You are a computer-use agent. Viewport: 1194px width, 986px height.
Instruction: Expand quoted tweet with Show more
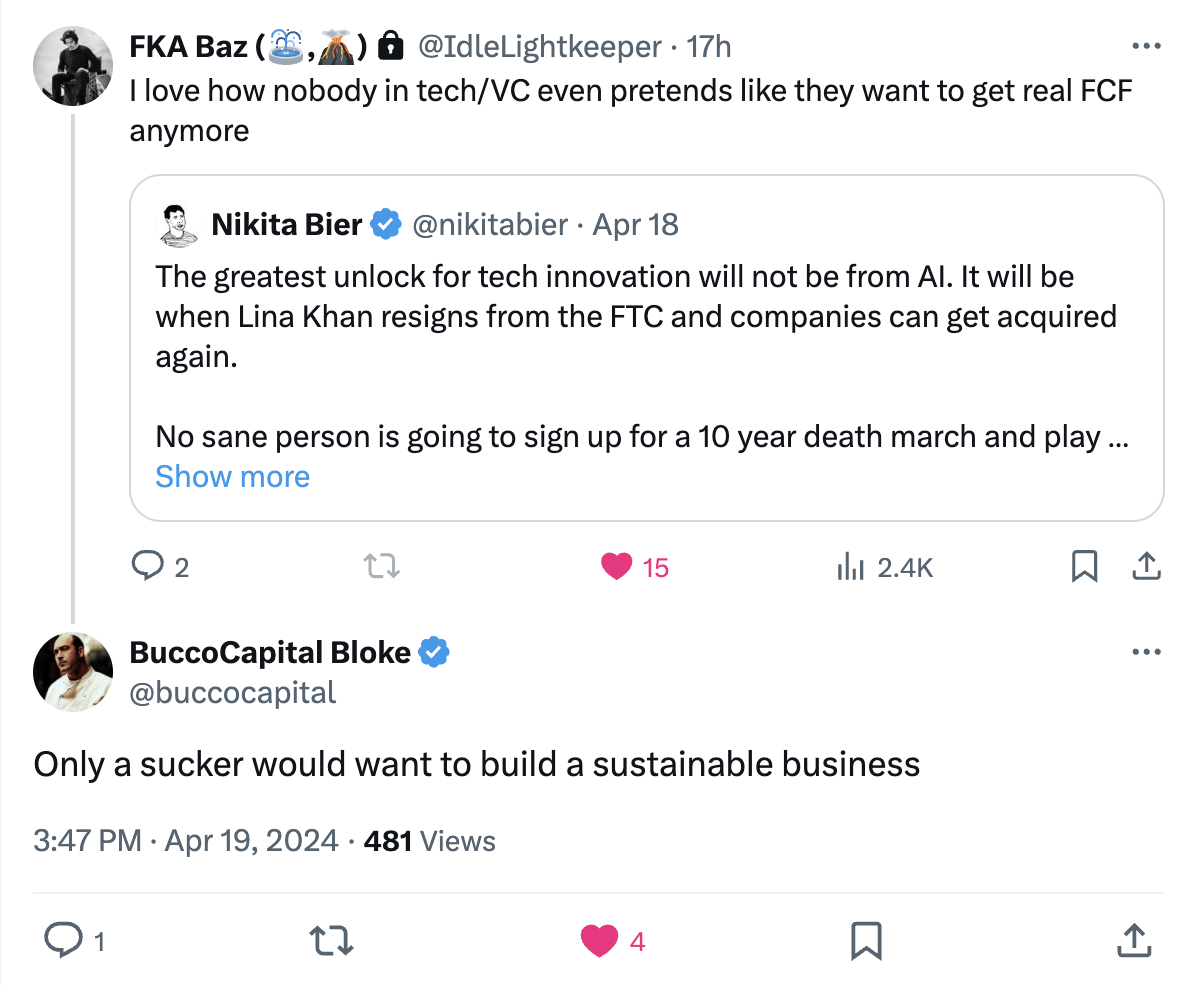click(232, 477)
